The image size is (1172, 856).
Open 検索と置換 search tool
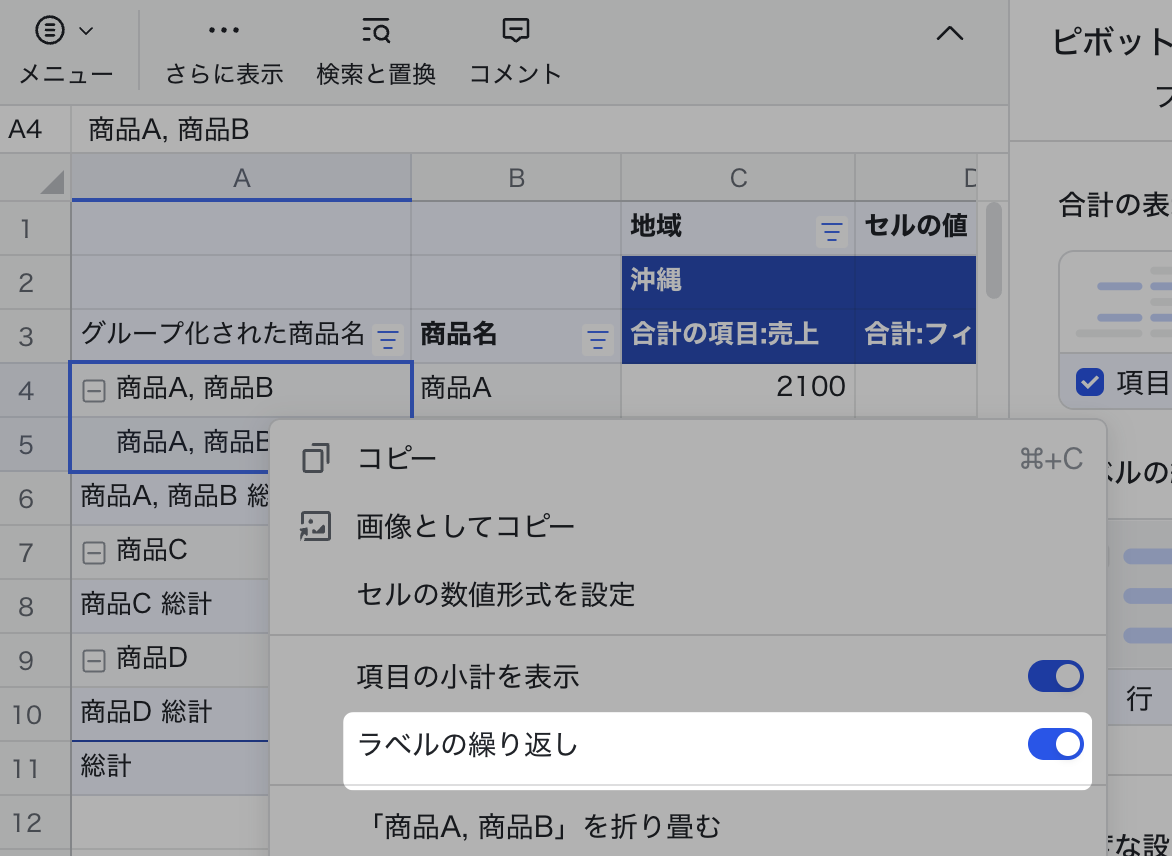(x=376, y=32)
